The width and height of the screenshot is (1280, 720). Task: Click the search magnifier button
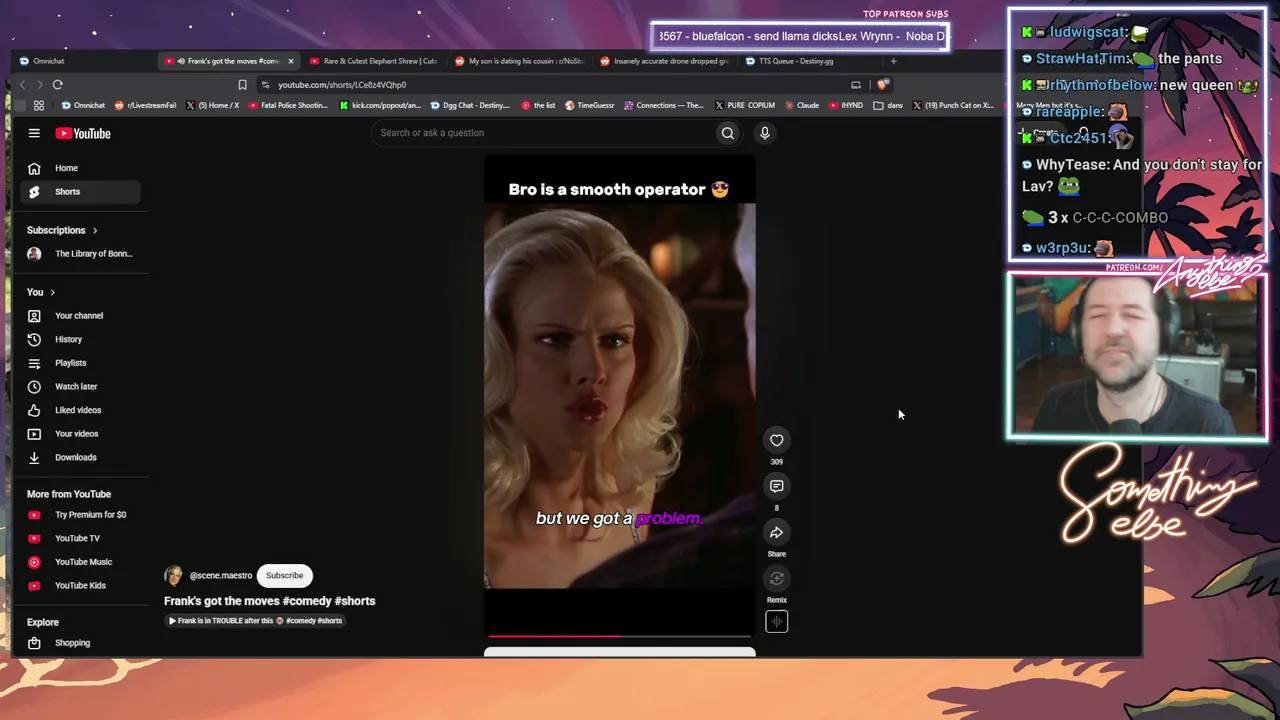point(728,133)
